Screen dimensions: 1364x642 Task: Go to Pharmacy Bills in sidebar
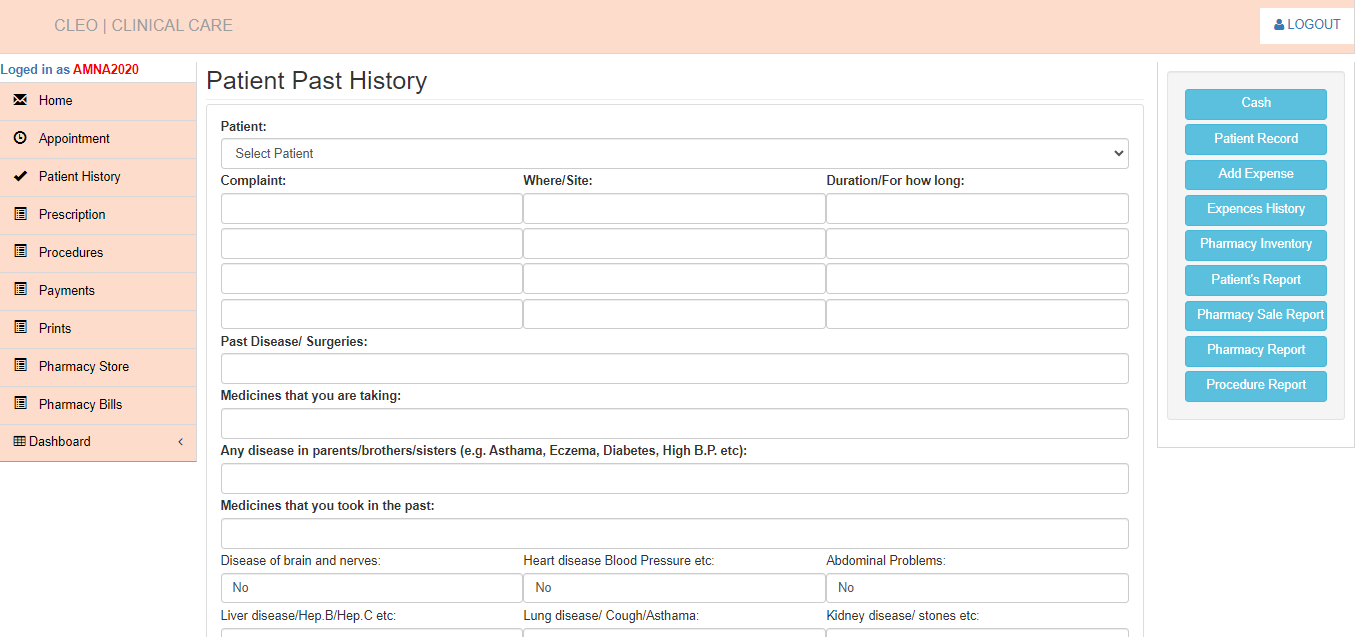80,404
